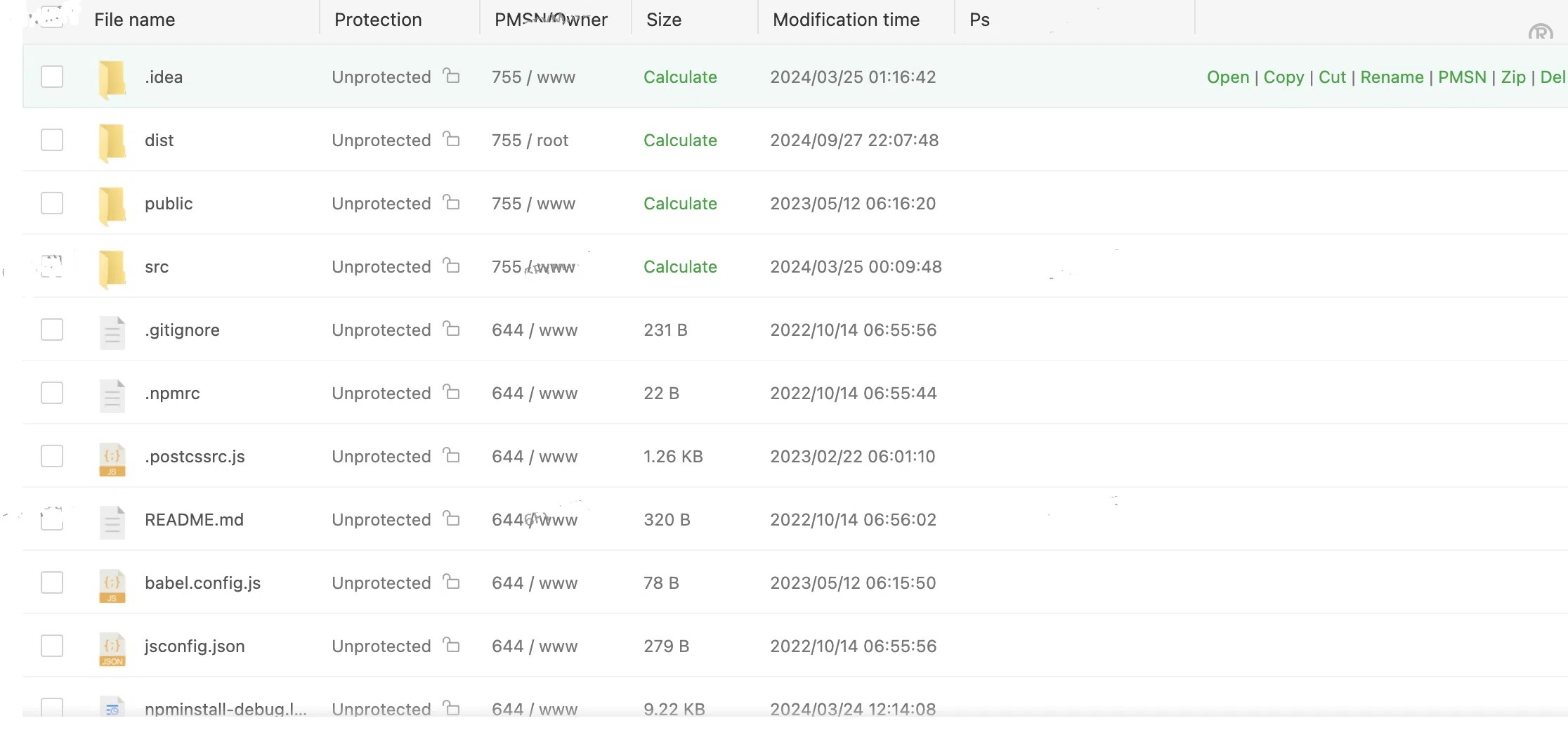Screen dimensions: 1568x742
Task: Click the Size column header
Action: [663, 20]
